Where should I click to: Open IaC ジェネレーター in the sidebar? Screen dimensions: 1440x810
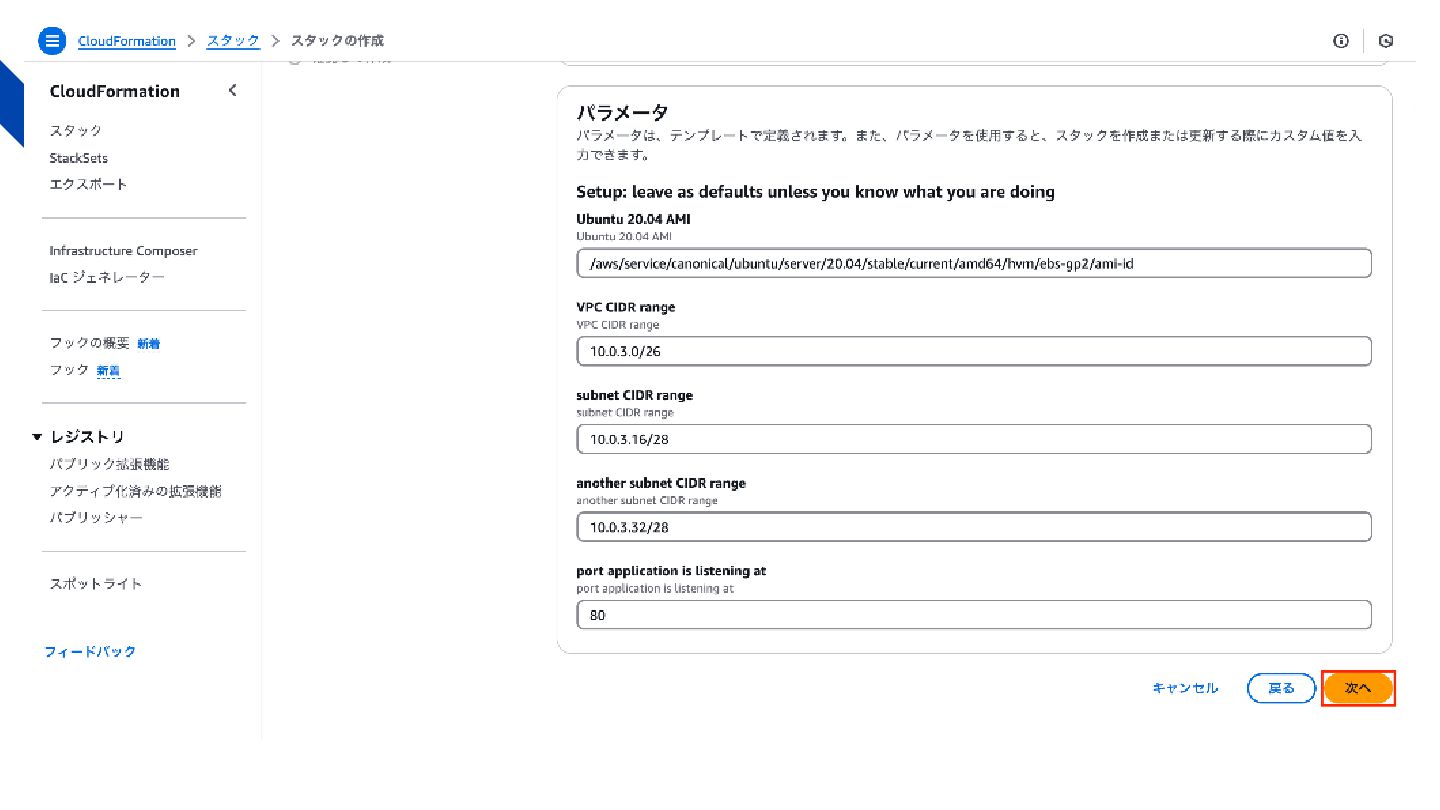(107, 277)
